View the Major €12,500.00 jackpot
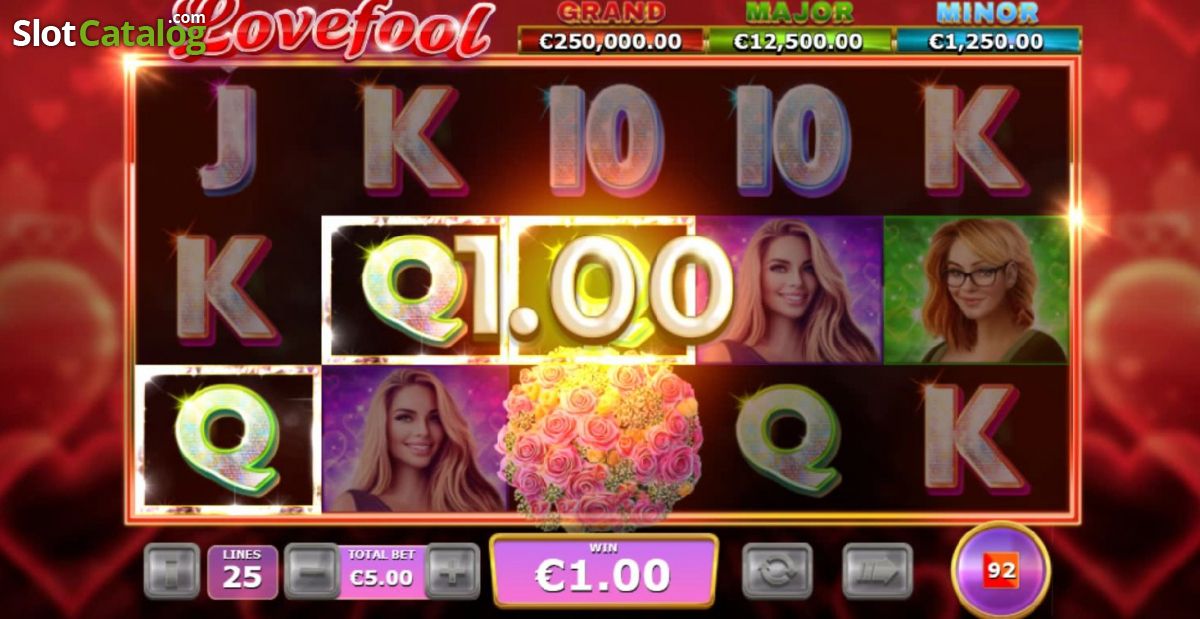The height and width of the screenshot is (619, 1200). (x=799, y=29)
